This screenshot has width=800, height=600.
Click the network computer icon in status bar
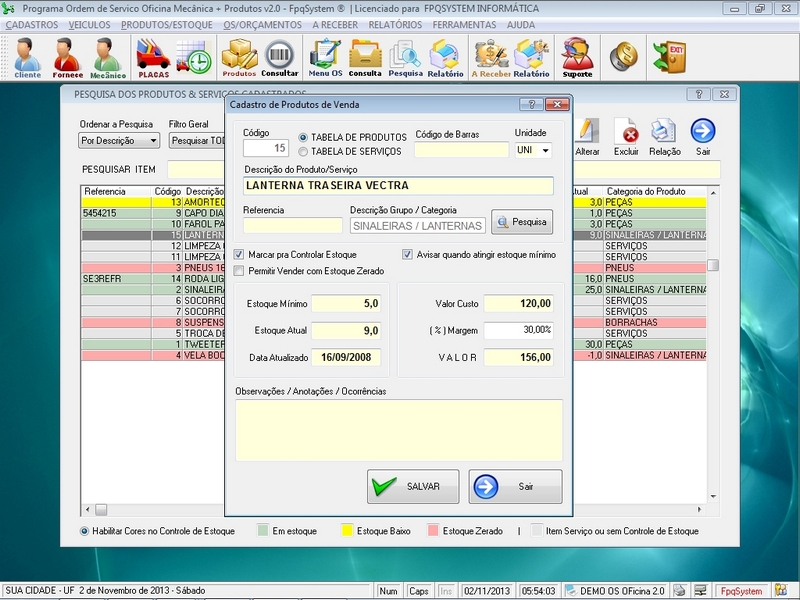pos(700,590)
